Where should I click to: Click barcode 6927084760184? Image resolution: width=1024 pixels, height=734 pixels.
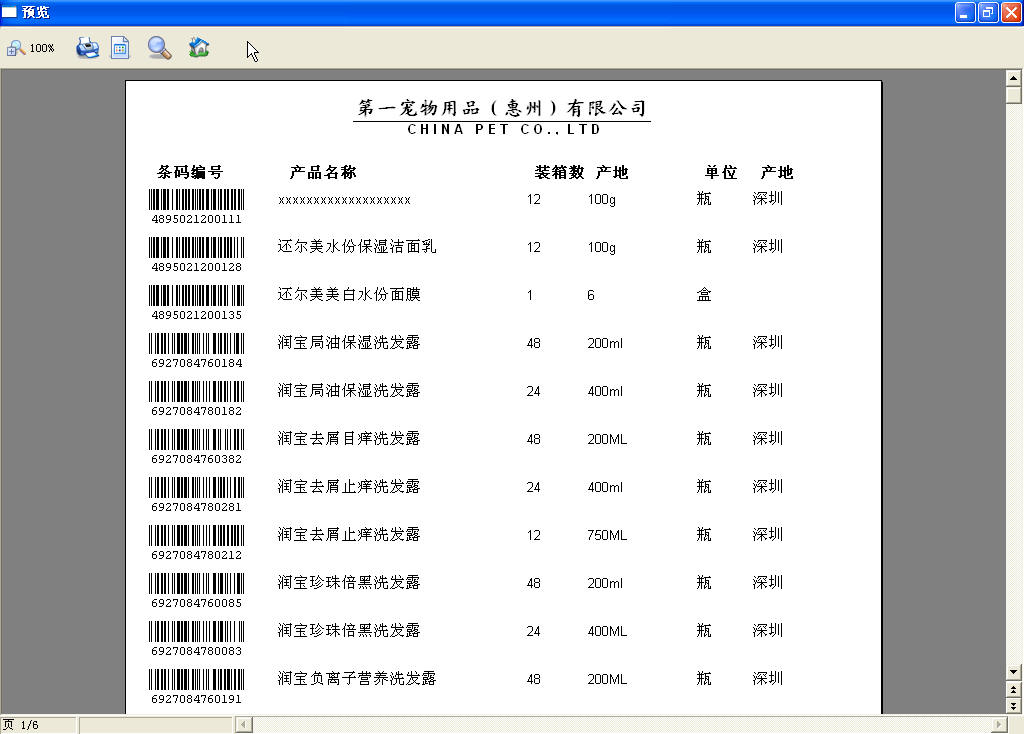[x=197, y=351]
